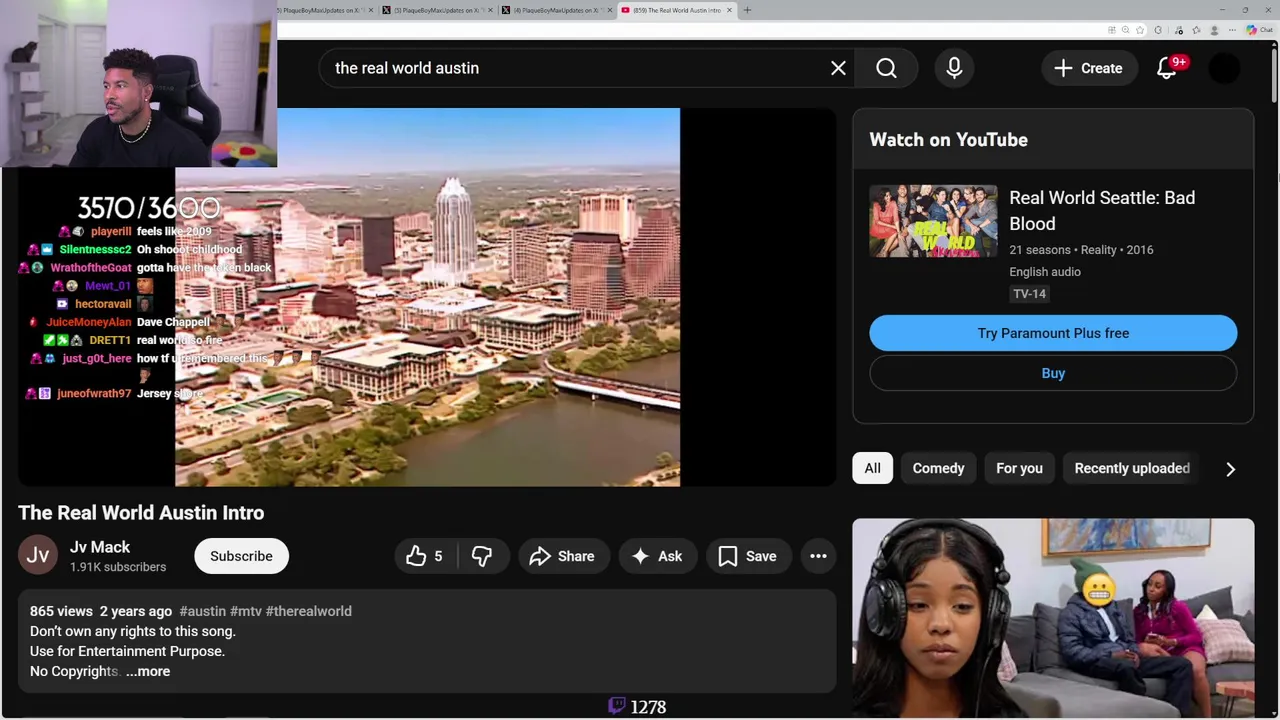Open the Ask AI button

point(657,556)
